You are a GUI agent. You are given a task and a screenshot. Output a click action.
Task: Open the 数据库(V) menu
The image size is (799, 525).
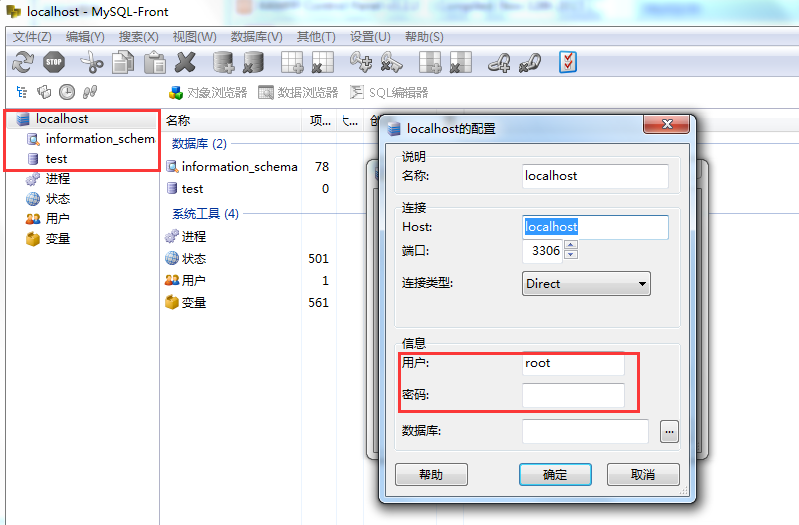256,37
